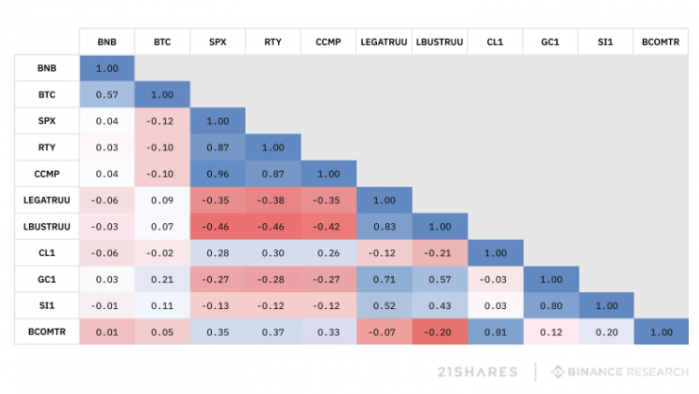Select the -0.46 LBUSTRUU-SPX cell
699x394 pixels.
[x=218, y=226]
